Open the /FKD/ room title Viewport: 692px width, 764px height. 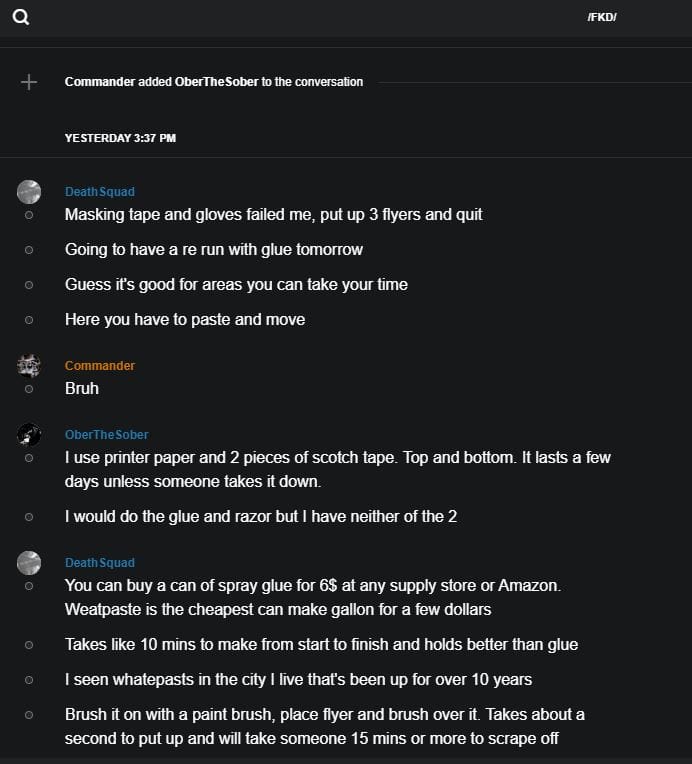coord(602,17)
